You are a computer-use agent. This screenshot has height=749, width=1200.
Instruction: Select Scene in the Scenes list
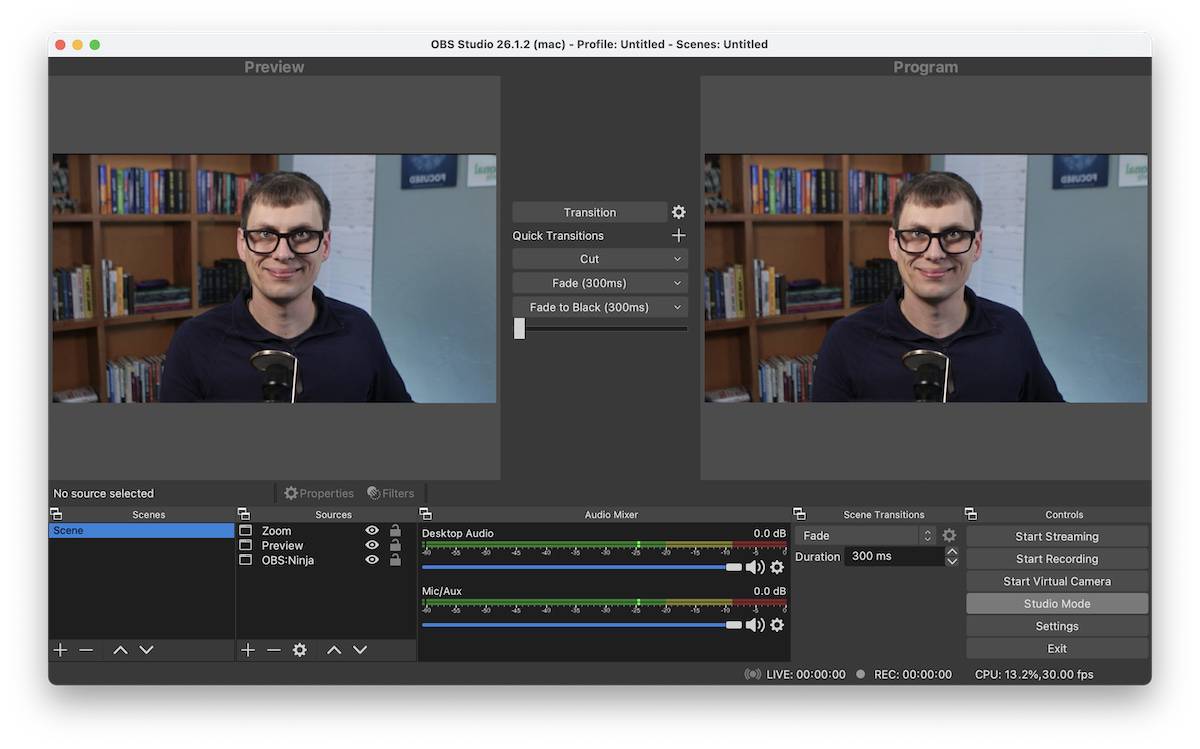(141, 530)
